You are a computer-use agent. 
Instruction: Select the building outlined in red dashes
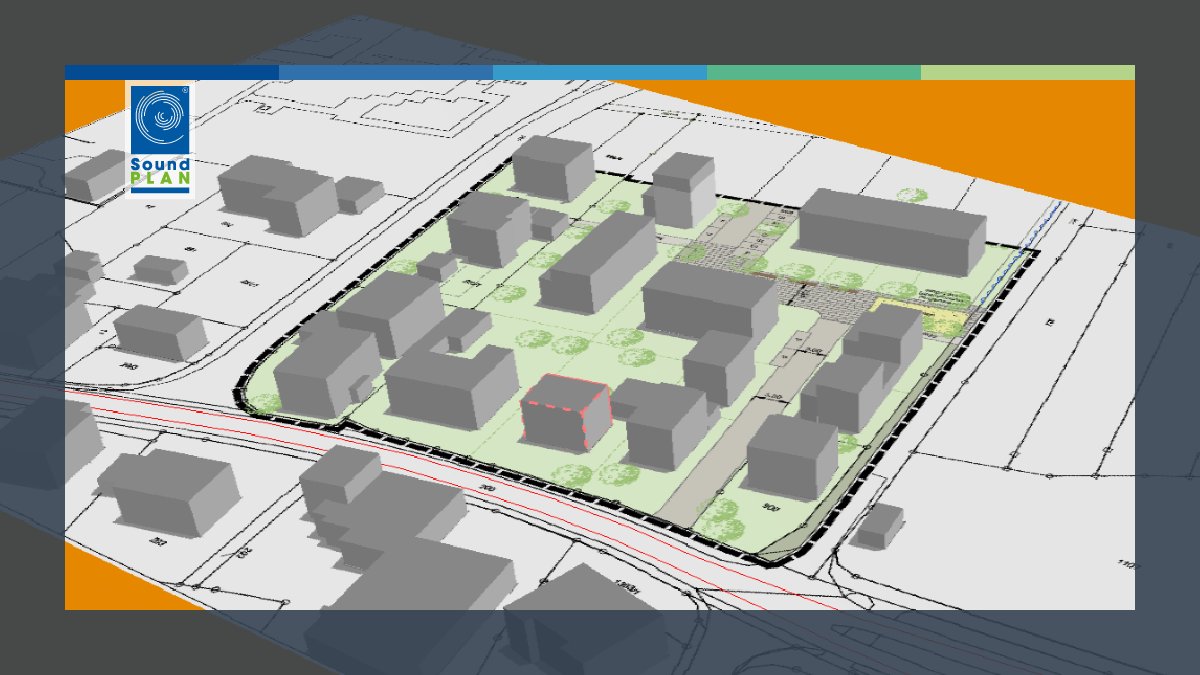[x=565, y=413]
